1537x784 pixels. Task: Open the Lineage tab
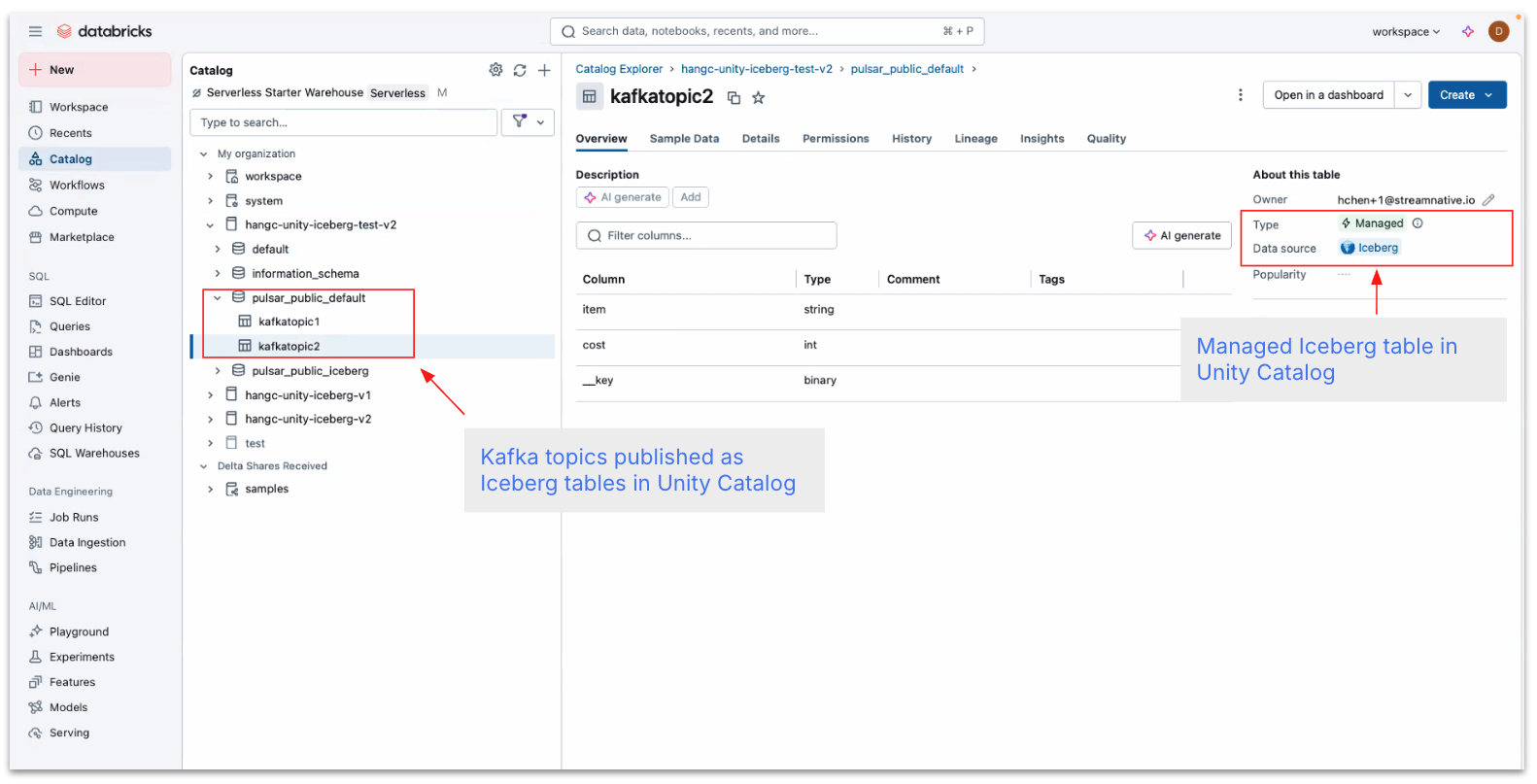975,139
